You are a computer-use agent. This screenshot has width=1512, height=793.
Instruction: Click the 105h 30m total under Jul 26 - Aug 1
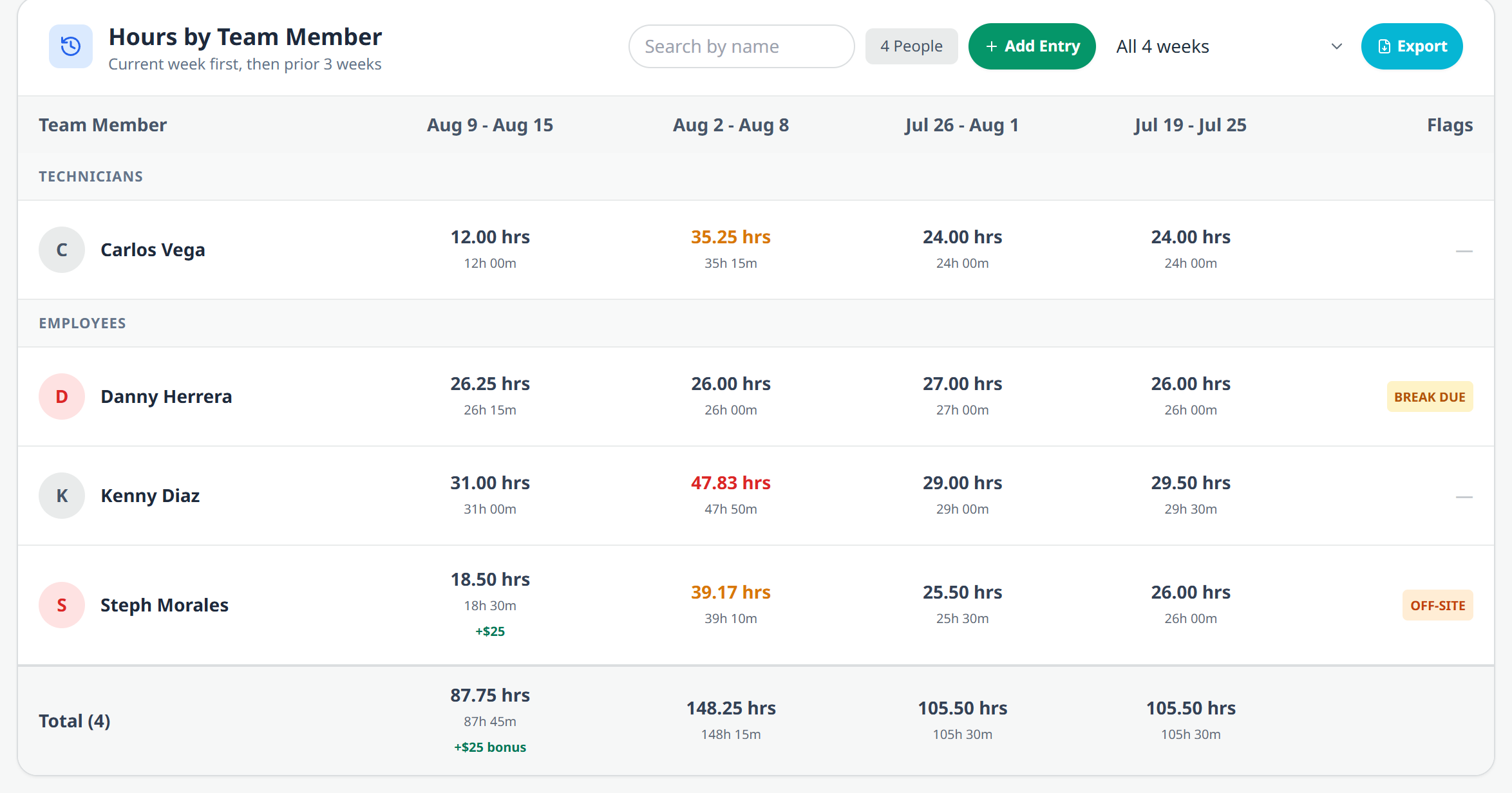click(x=962, y=734)
